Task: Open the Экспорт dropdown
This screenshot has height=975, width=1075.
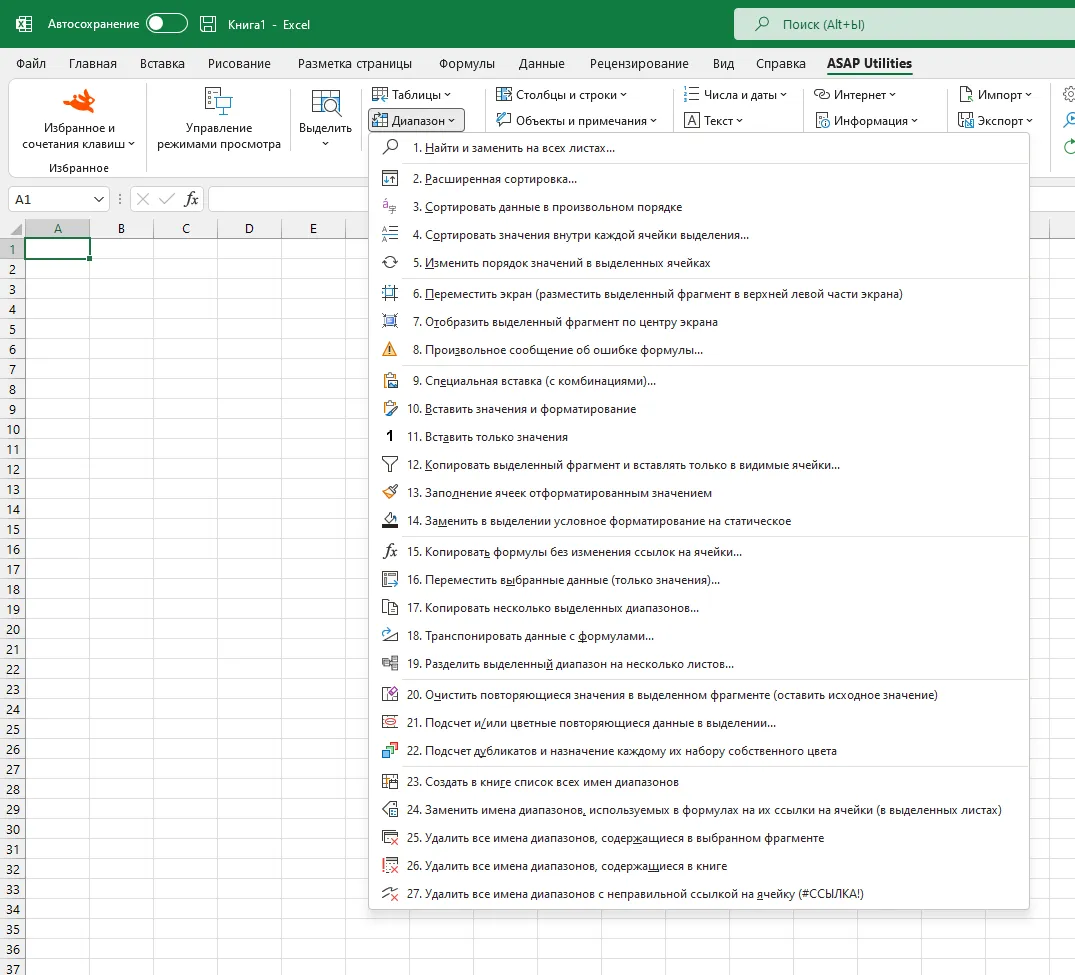Action: click(x=995, y=121)
